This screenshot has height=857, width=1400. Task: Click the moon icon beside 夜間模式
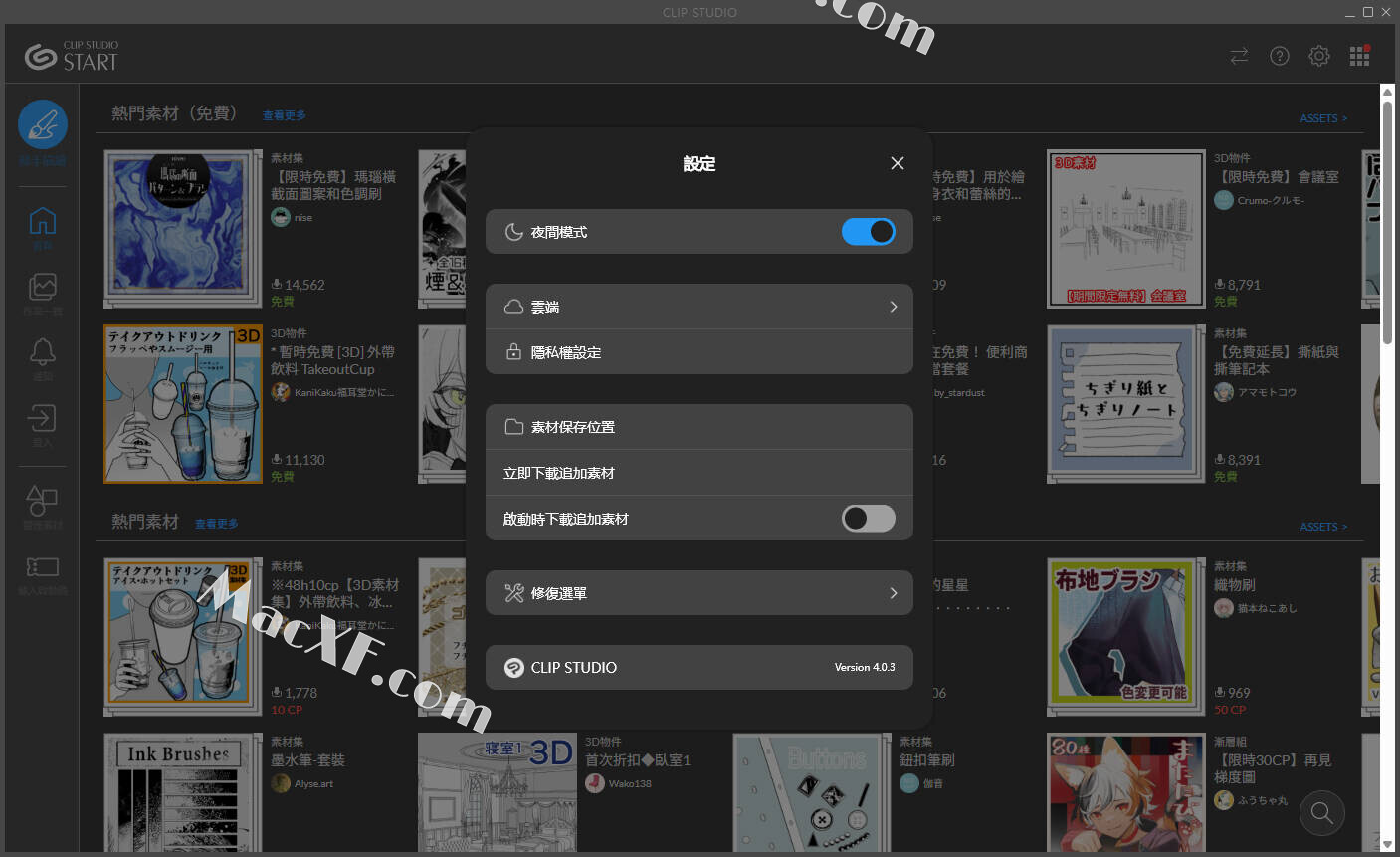(513, 232)
